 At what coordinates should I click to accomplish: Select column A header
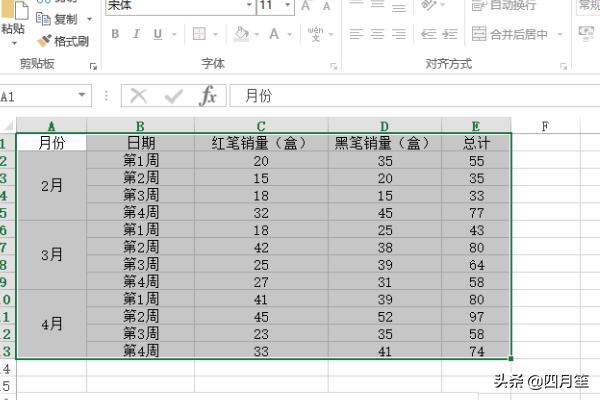point(52,126)
